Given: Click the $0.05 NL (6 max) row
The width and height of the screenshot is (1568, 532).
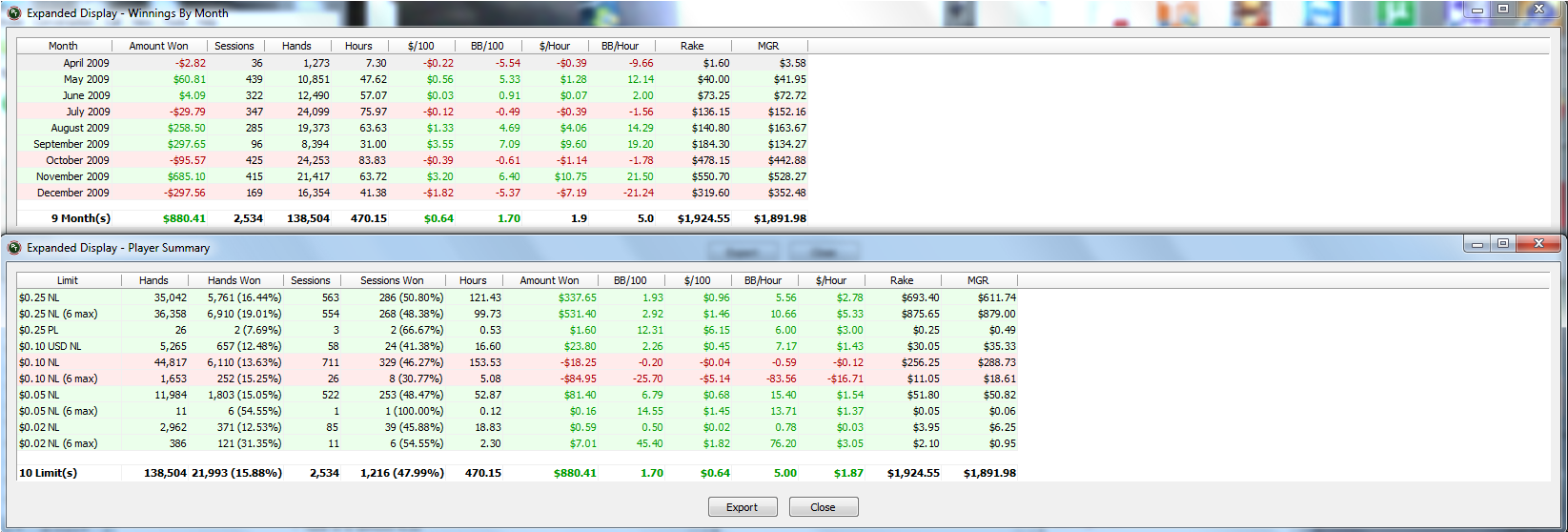Looking at the screenshot, I should pyautogui.click(x=517, y=411).
